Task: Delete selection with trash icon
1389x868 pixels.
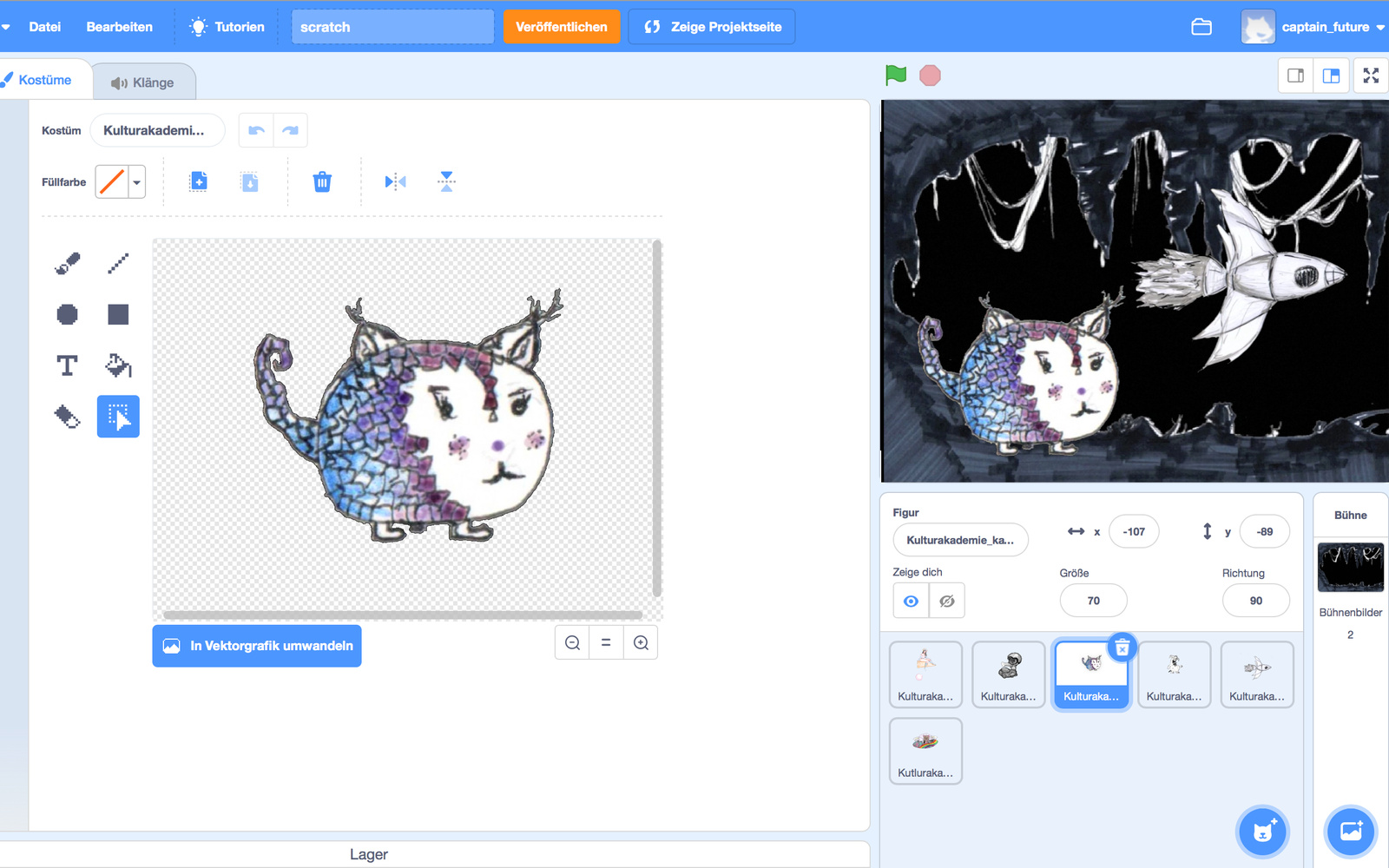Action: 322,181
